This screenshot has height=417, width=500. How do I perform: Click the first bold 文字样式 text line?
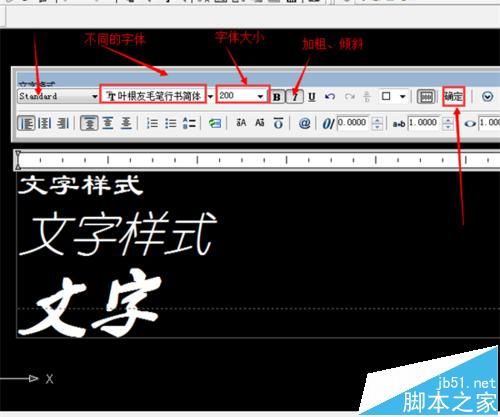[81, 186]
